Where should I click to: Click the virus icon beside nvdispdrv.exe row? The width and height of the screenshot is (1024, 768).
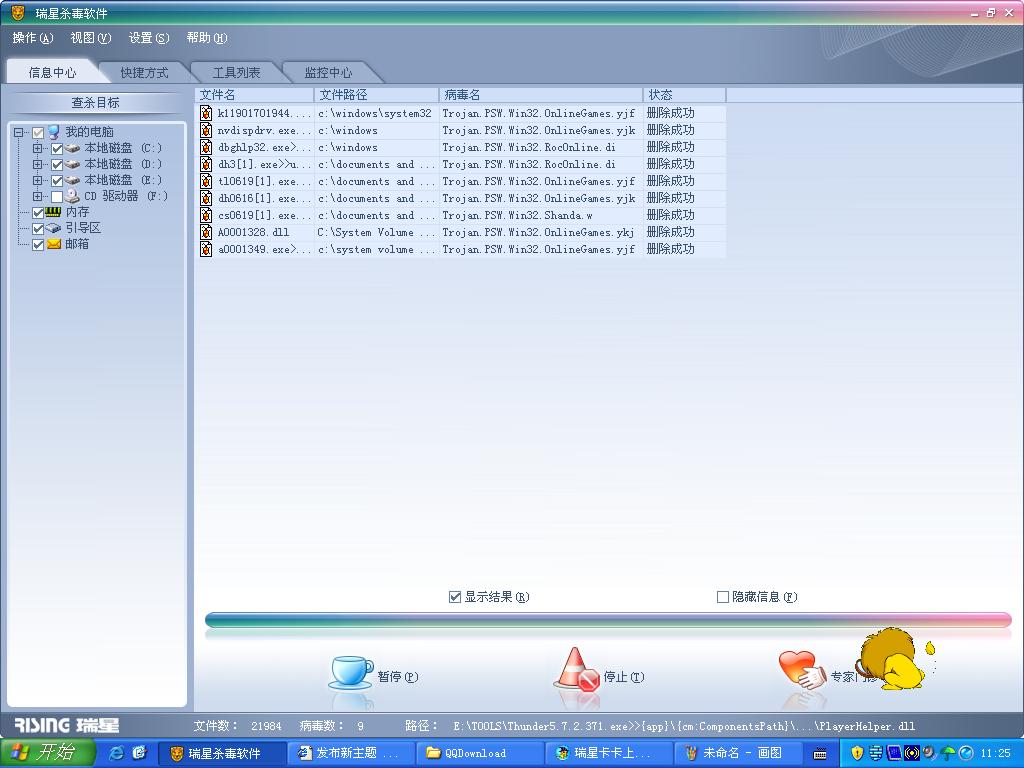pos(206,130)
